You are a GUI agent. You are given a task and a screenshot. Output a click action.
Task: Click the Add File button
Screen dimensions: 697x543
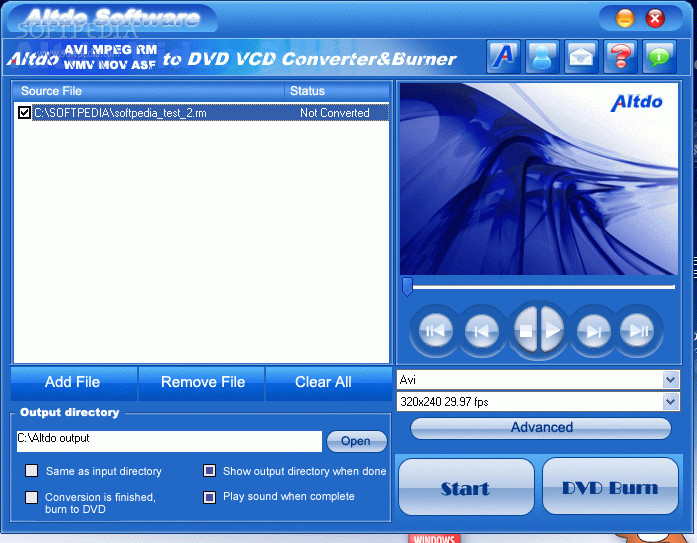(74, 383)
